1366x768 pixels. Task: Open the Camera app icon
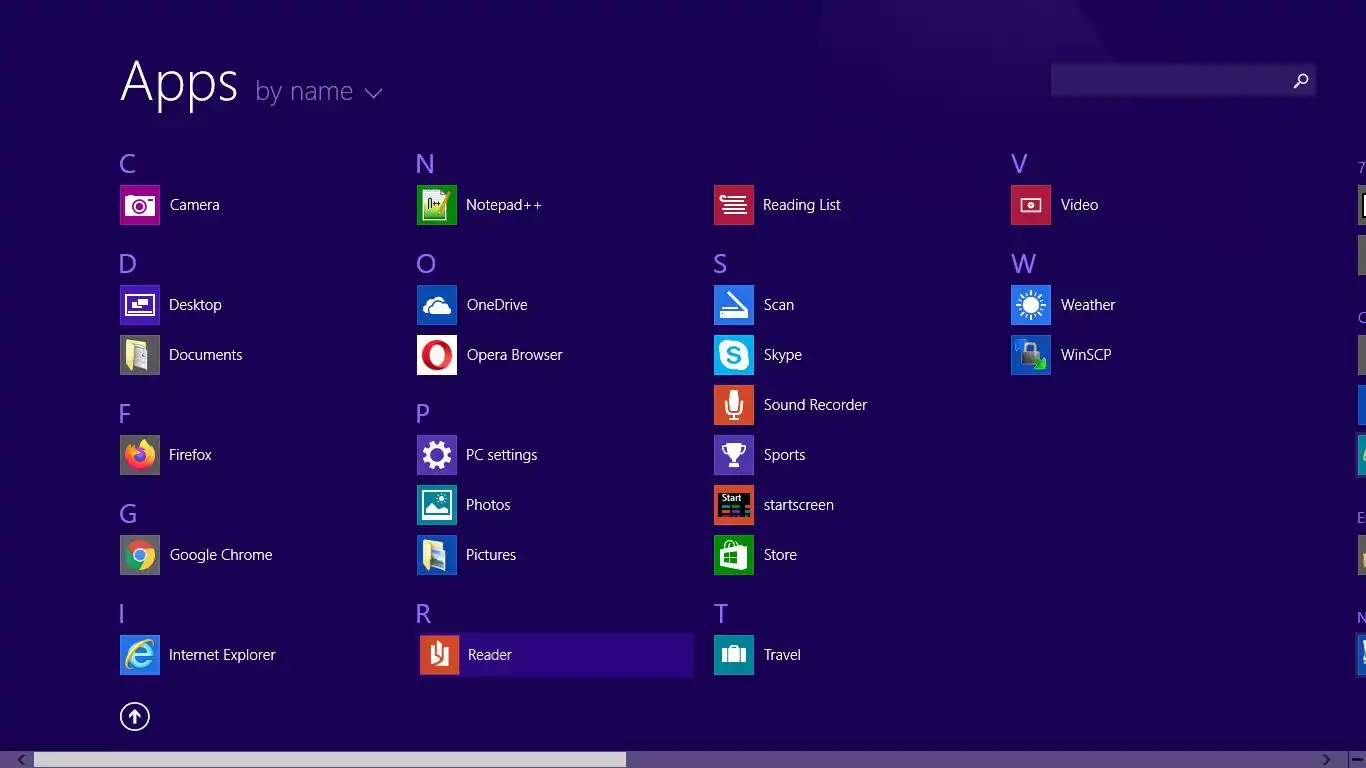click(x=140, y=205)
